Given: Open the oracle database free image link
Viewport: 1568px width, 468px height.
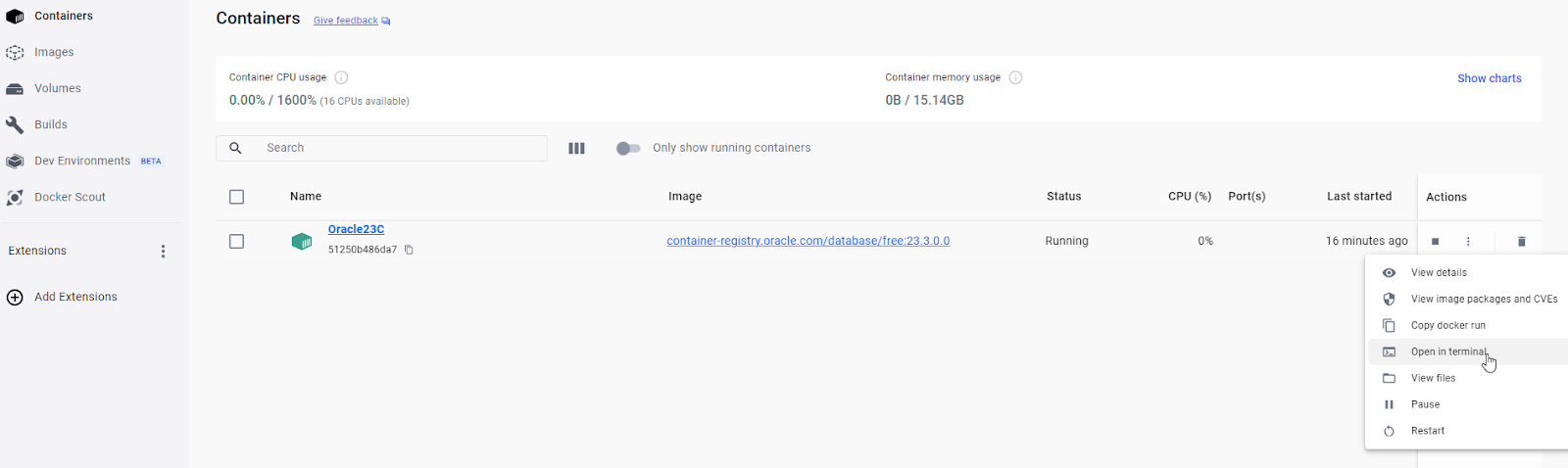Looking at the screenshot, I should coord(808,241).
